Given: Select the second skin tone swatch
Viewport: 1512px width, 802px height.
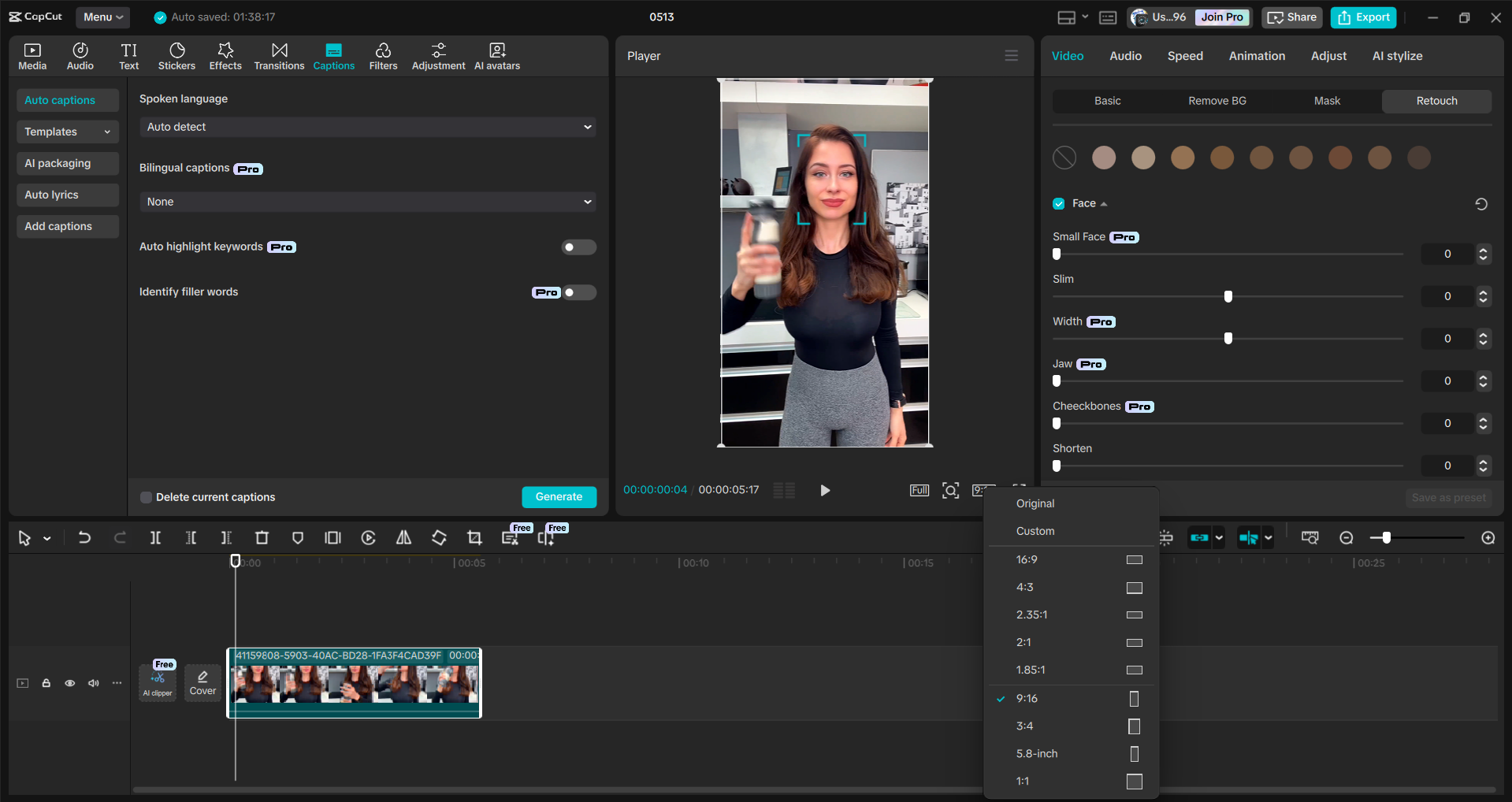Looking at the screenshot, I should 1143,158.
